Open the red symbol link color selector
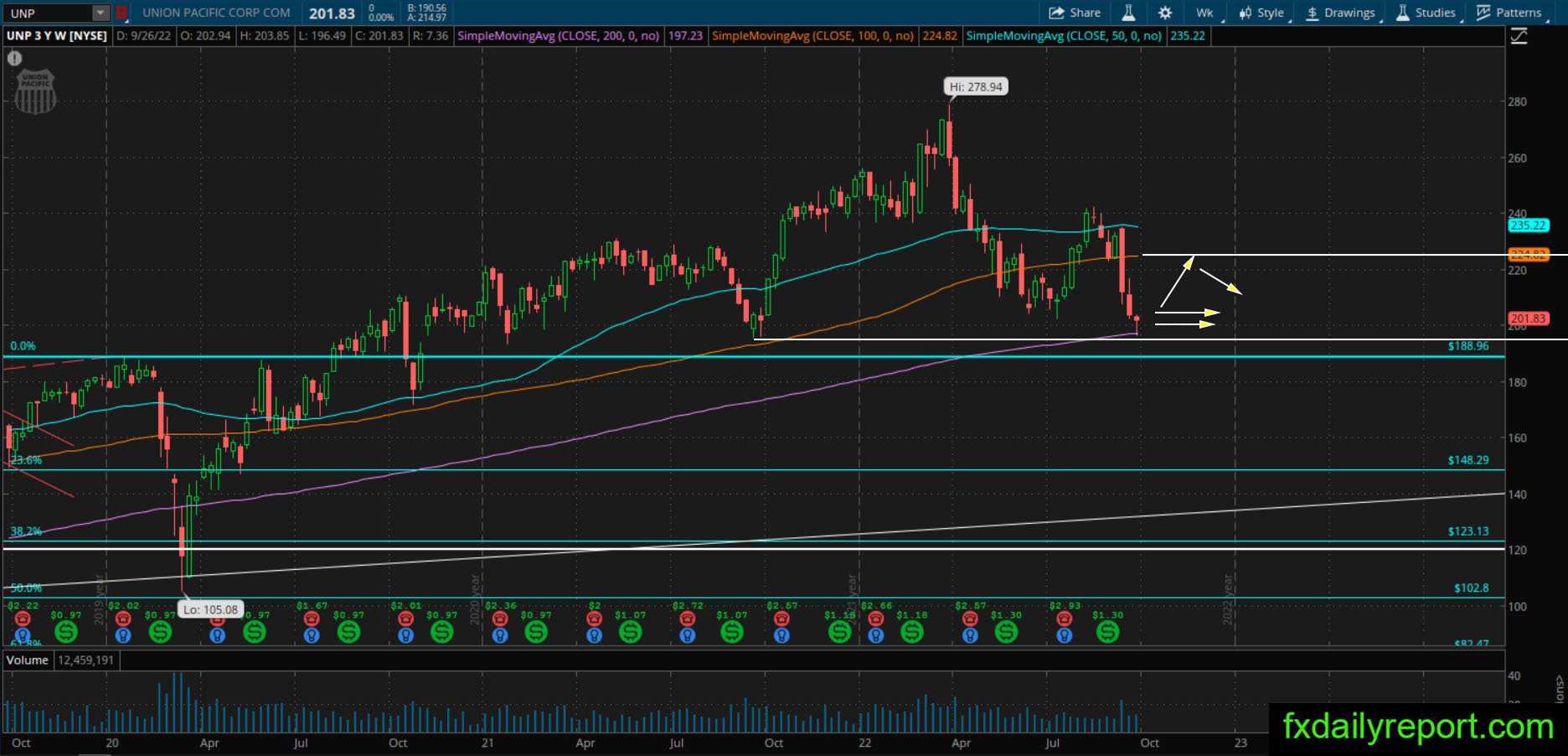 121,13
